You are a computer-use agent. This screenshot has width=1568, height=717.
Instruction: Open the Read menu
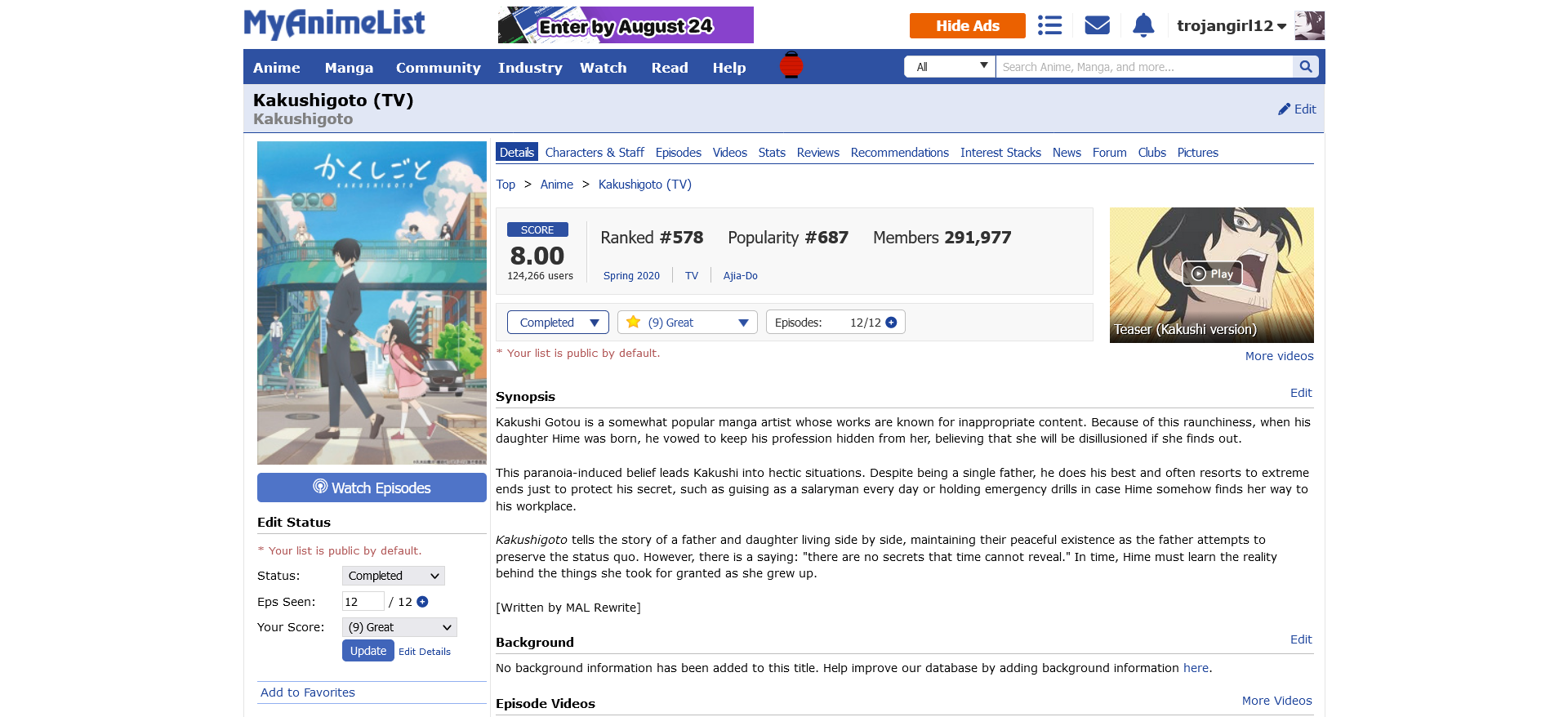(670, 68)
